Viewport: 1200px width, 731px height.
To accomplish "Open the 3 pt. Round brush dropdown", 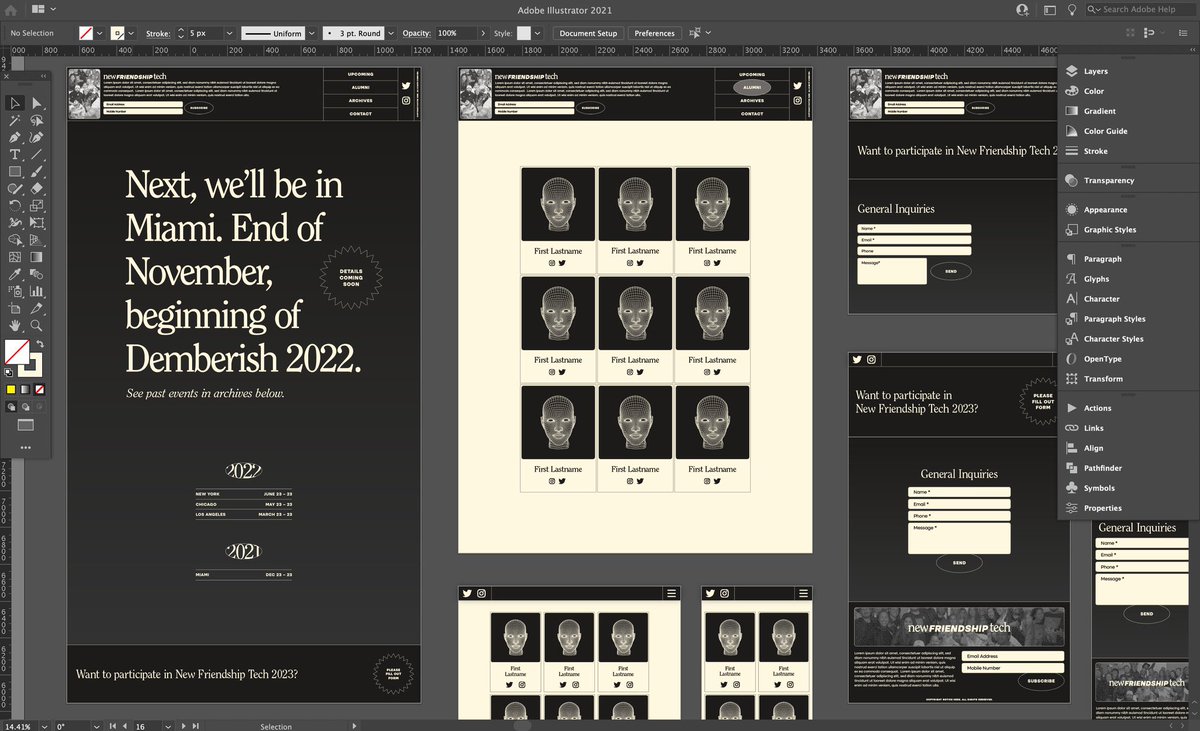I will [390, 33].
